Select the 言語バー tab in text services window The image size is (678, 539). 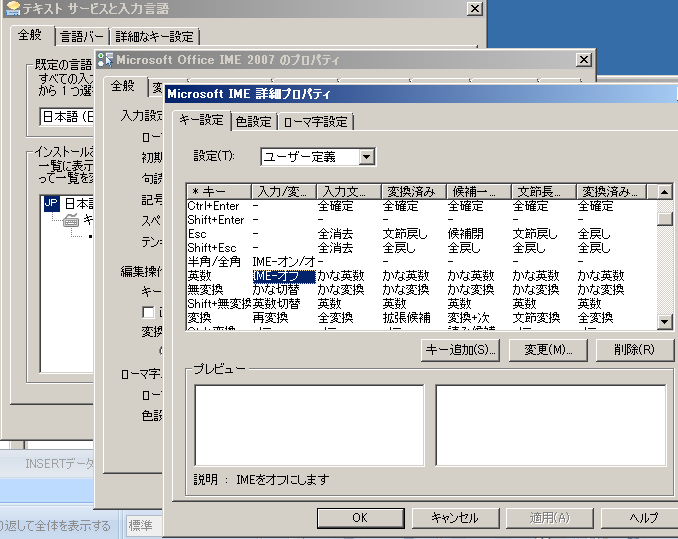pyautogui.click(x=82, y=37)
